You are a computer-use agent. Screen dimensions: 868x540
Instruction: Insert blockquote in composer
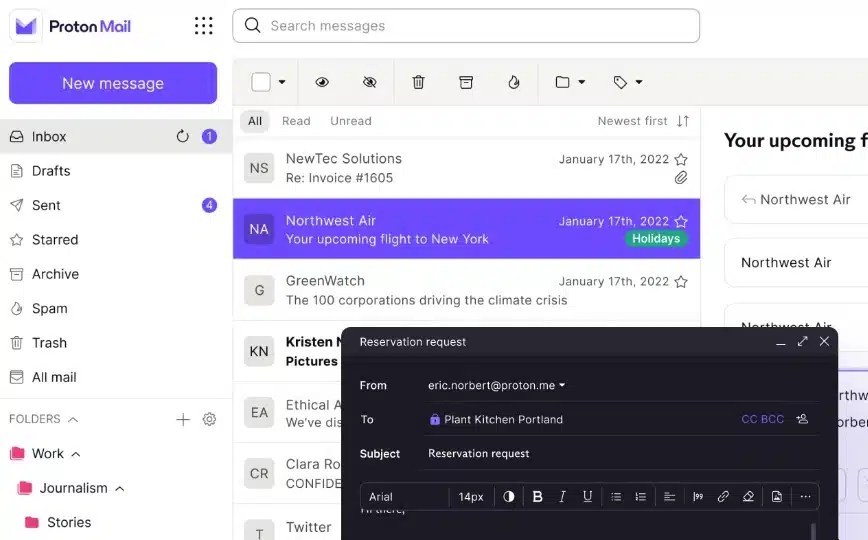(x=698, y=497)
